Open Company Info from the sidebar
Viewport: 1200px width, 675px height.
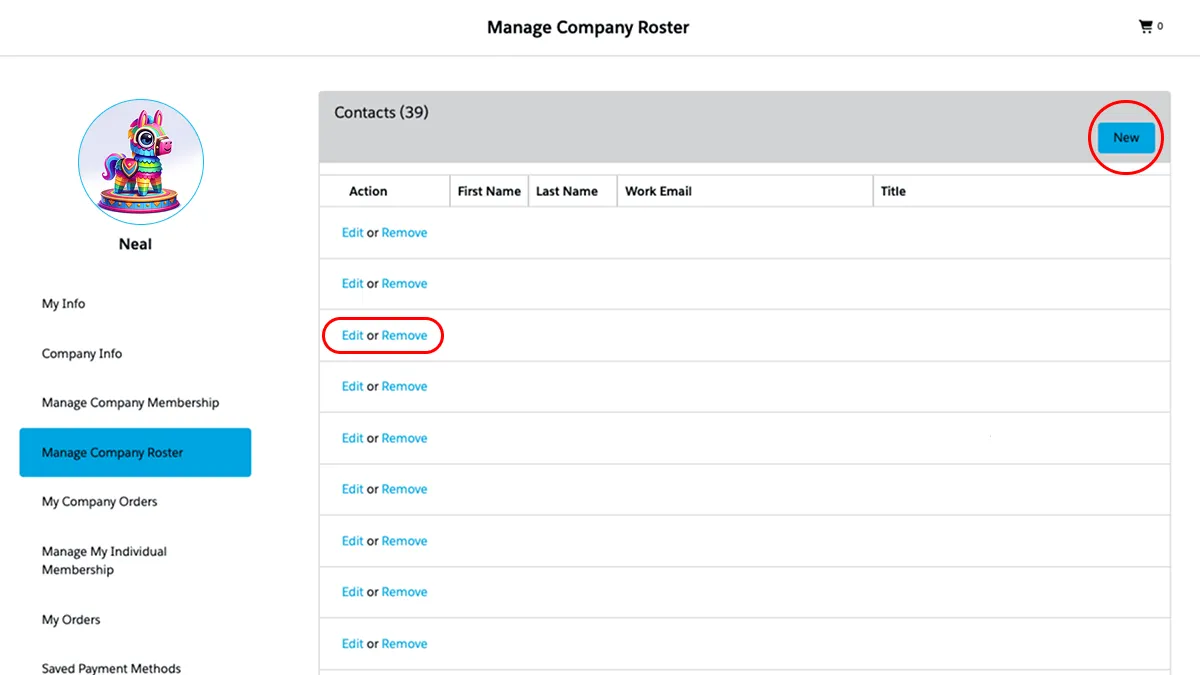point(82,353)
